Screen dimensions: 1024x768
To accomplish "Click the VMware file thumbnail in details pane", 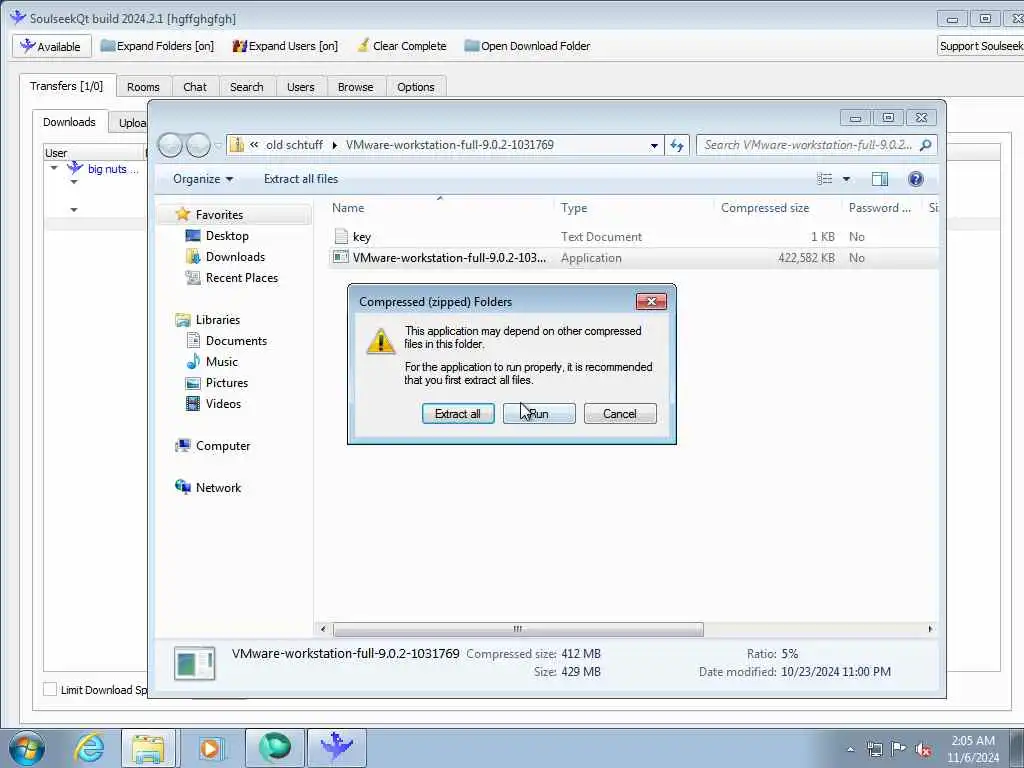I will pos(195,663).
